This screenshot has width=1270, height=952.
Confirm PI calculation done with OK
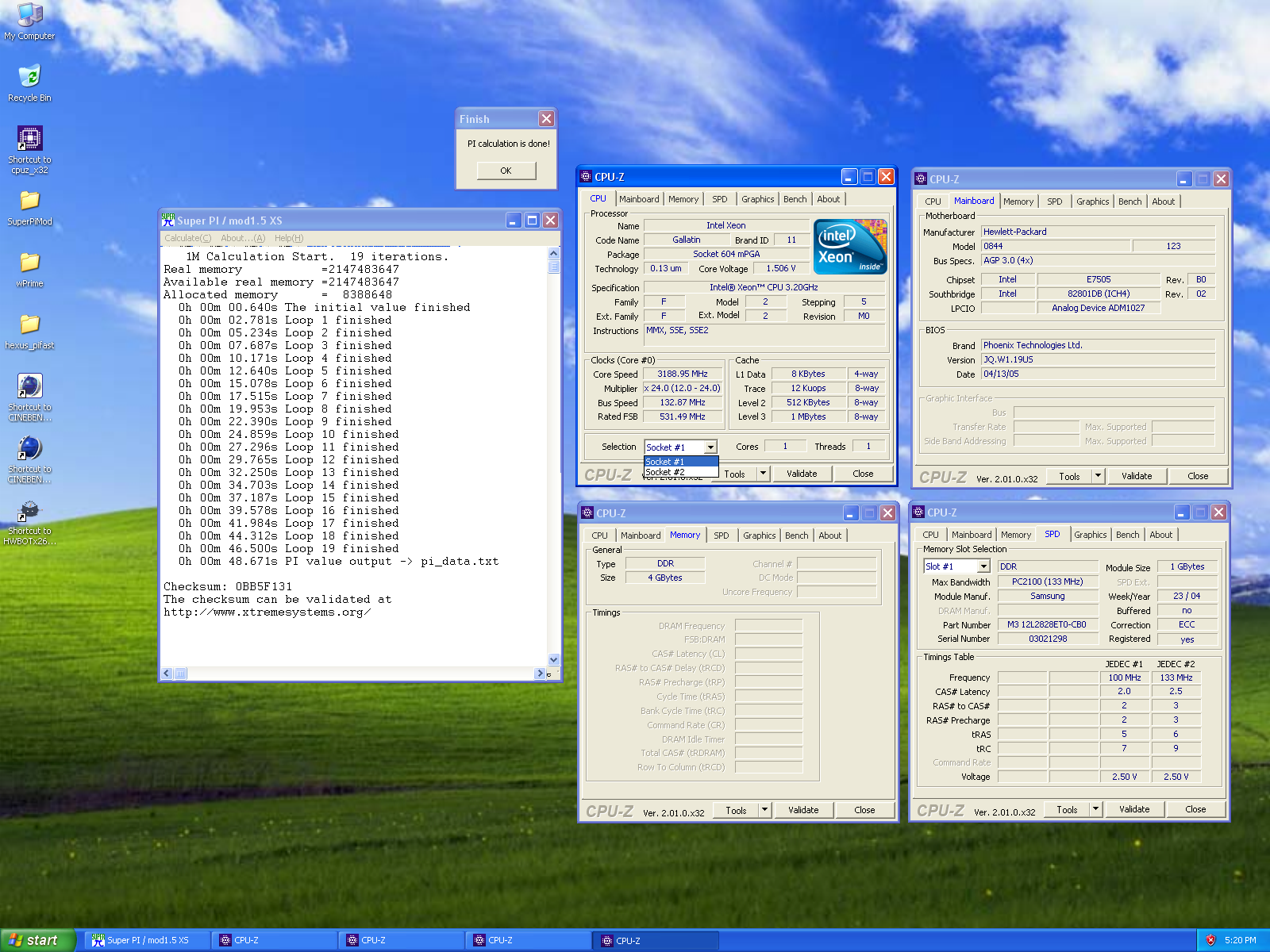506,171
